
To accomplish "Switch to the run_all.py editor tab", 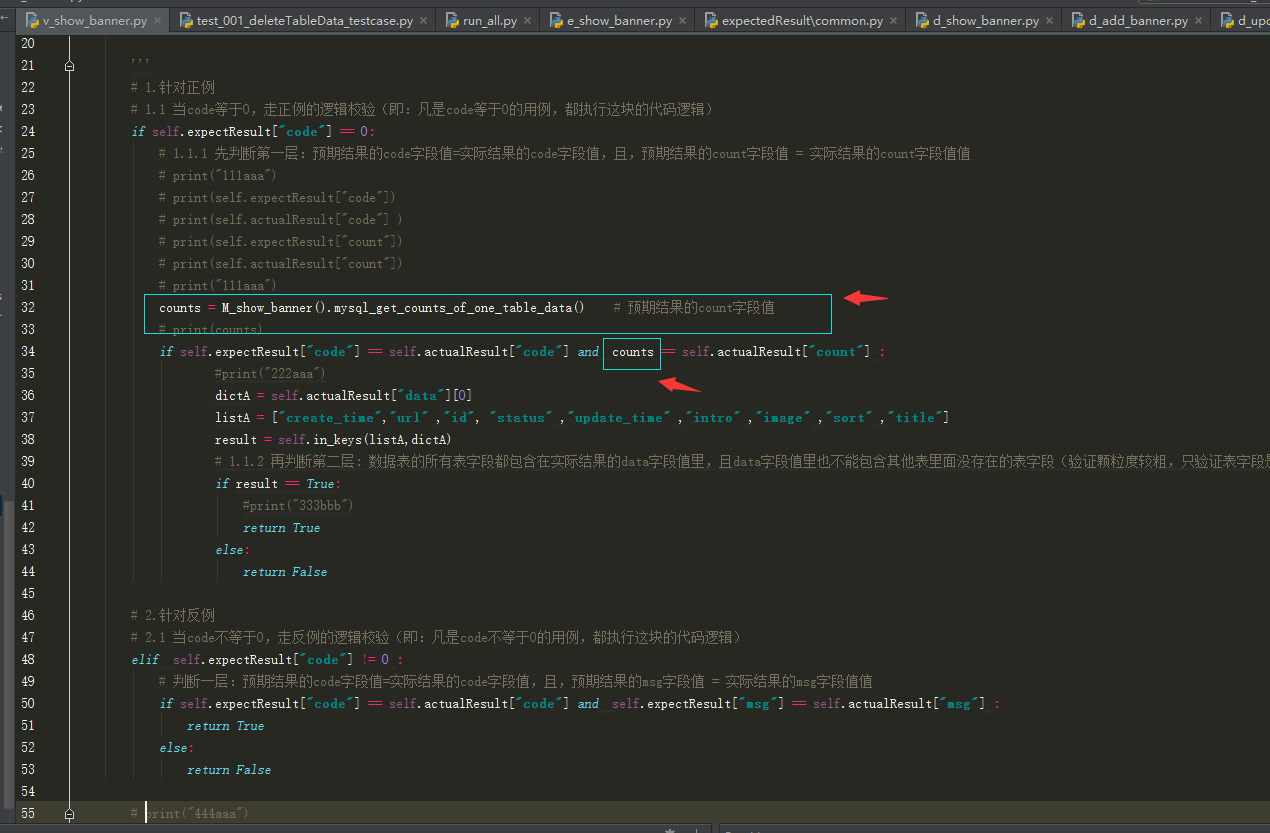I will [x=490, y=20].
